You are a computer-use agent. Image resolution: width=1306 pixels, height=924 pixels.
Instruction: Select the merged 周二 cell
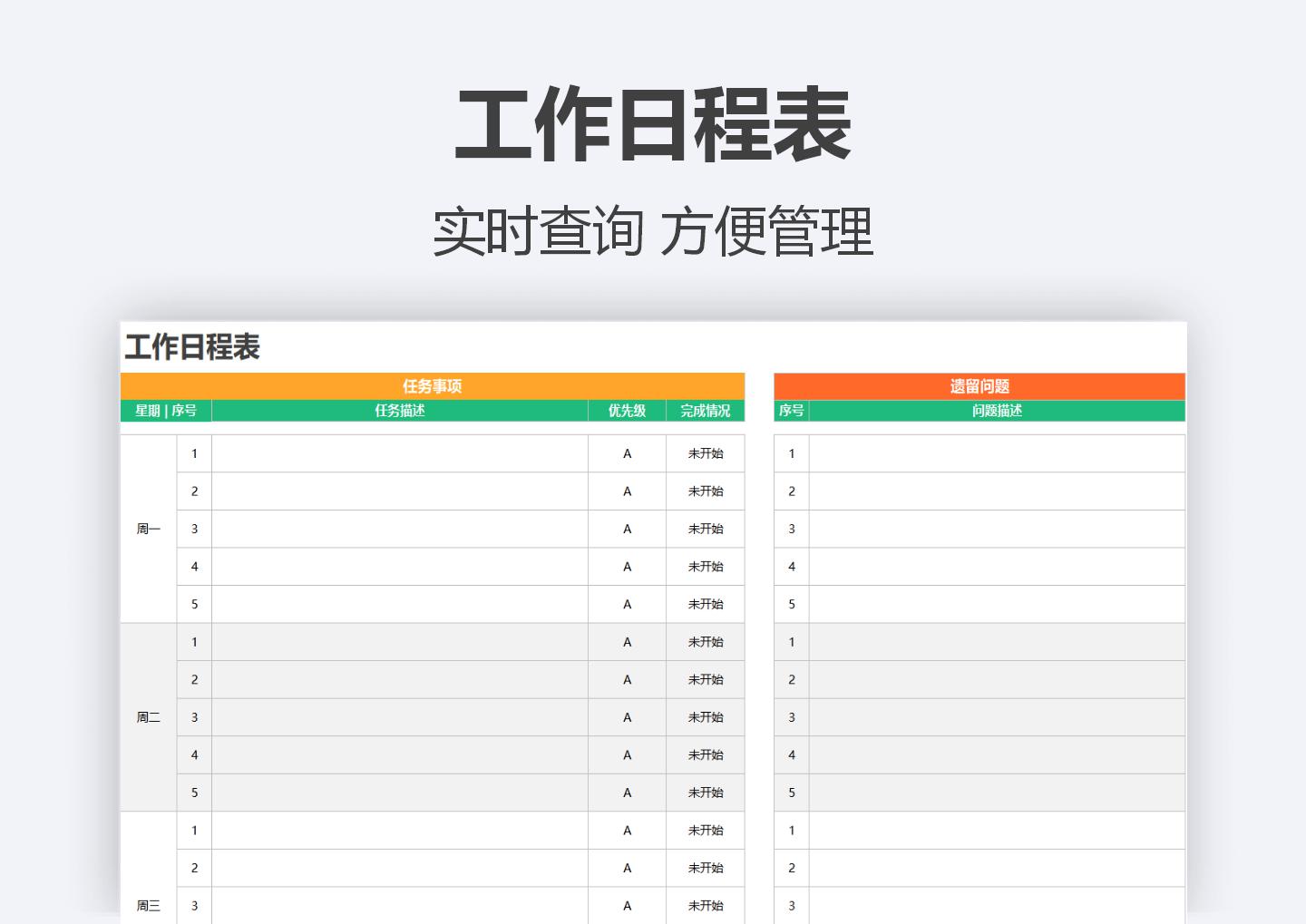pos(149,717)
